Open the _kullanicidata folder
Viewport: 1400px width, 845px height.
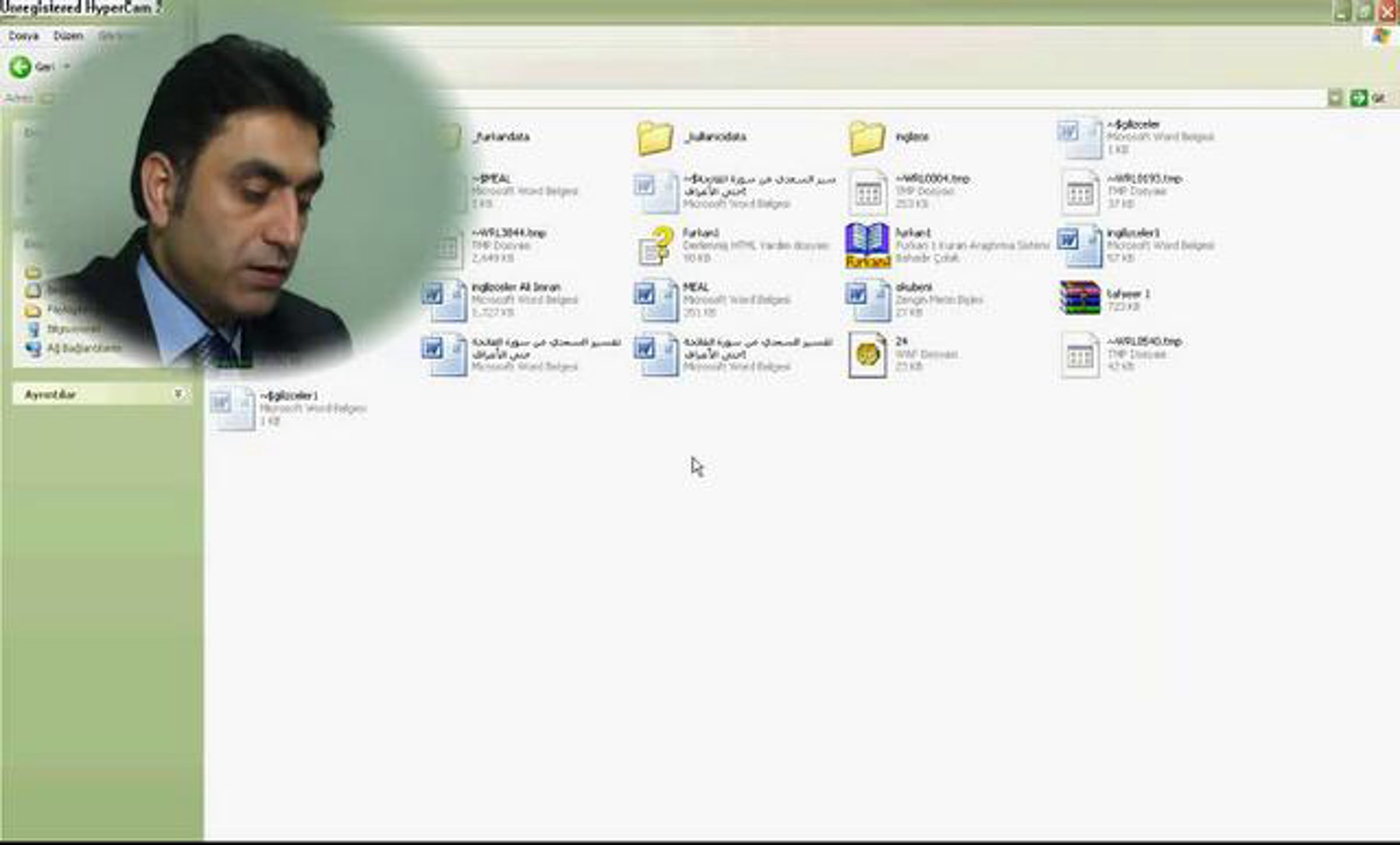[655, 138]
